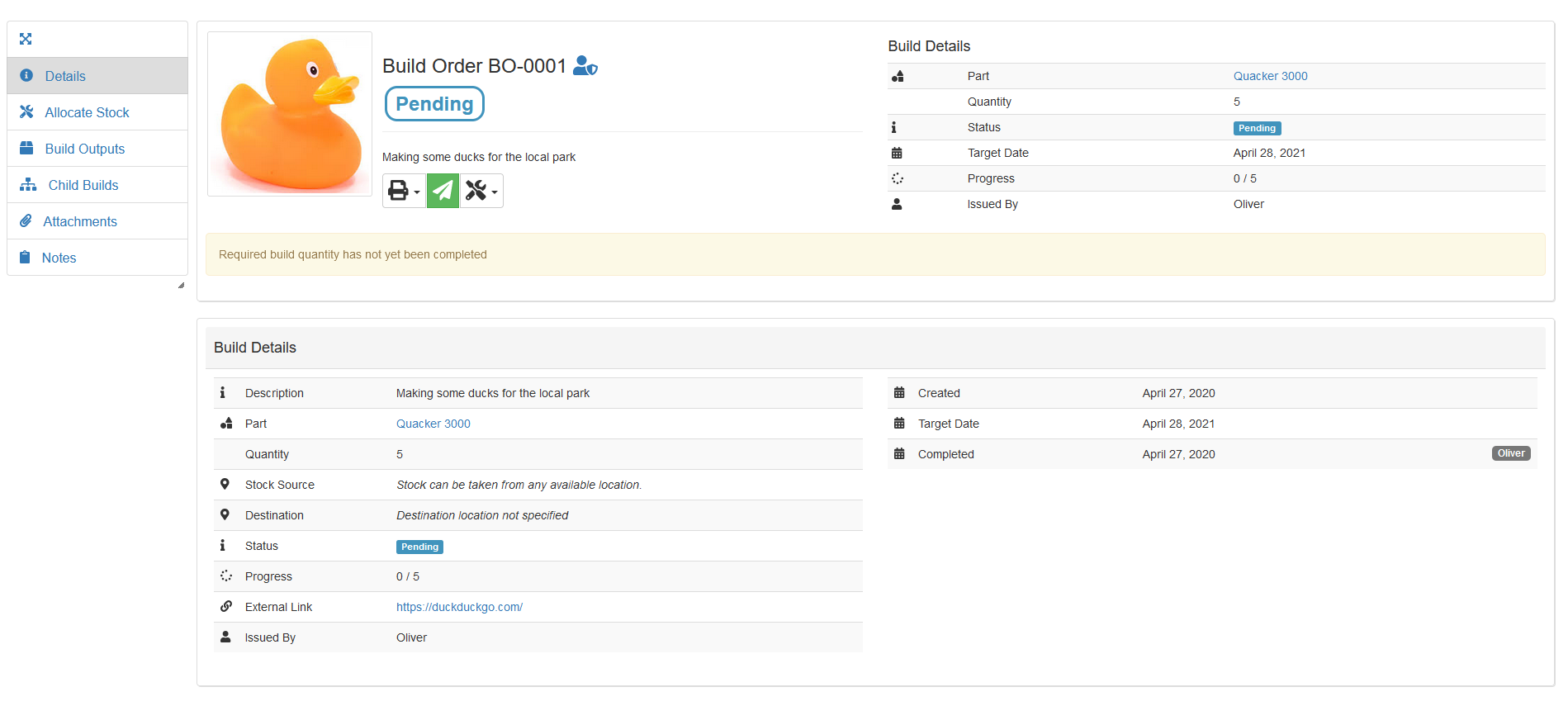Click the Notes clipboard icon
The image size is (1568, 706).
click(25, 258)
